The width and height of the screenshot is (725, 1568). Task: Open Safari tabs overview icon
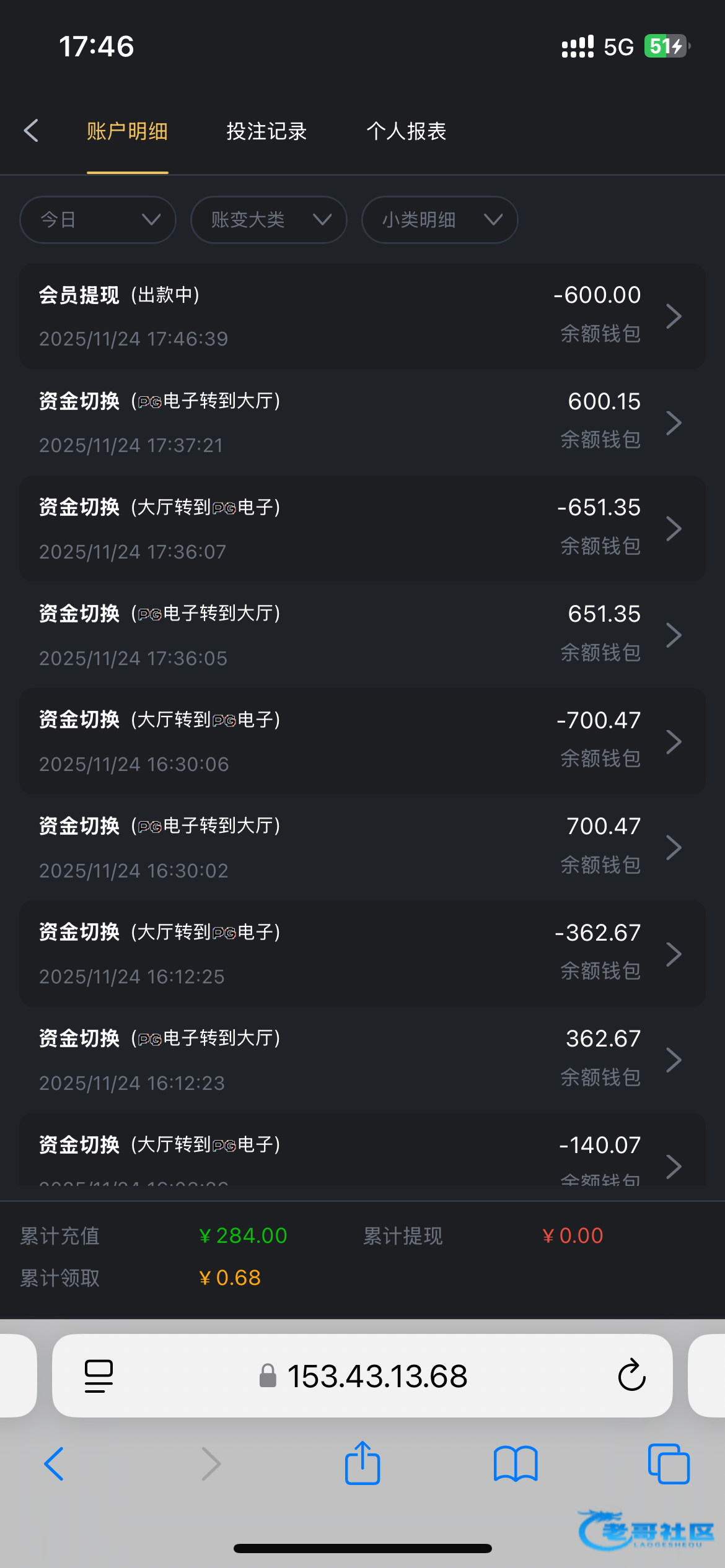[669, 1464]
